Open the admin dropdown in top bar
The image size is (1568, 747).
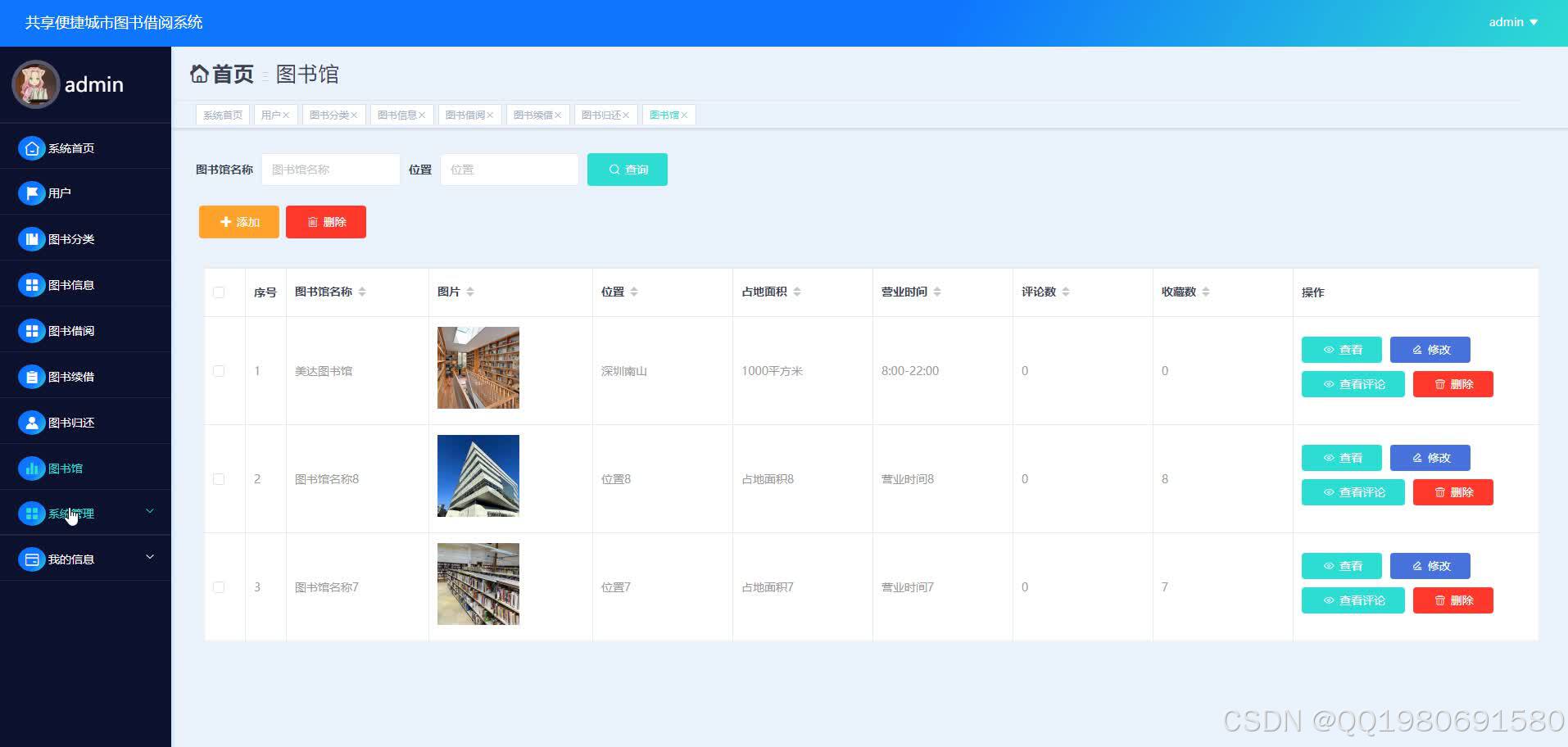point(1513,22)
